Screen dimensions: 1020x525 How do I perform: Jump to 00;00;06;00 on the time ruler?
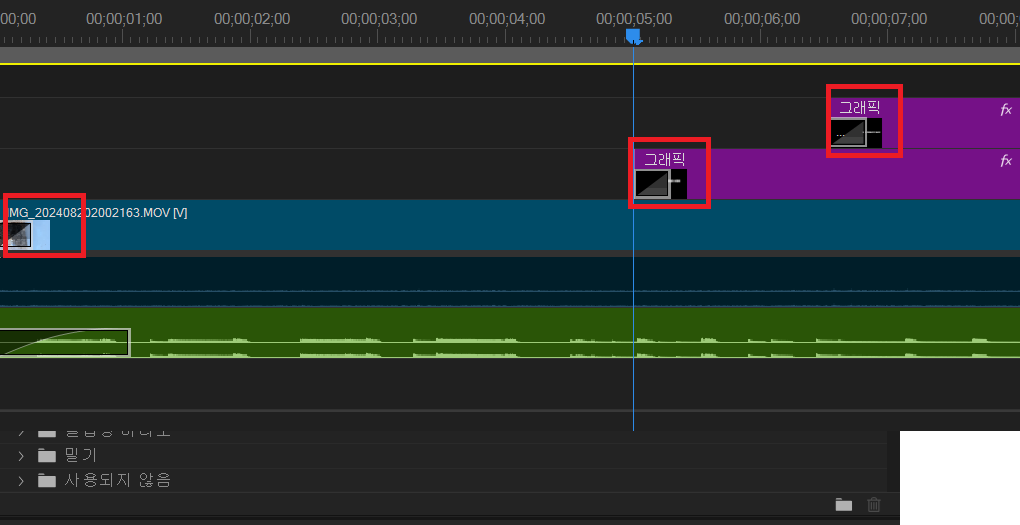(762, 19)
